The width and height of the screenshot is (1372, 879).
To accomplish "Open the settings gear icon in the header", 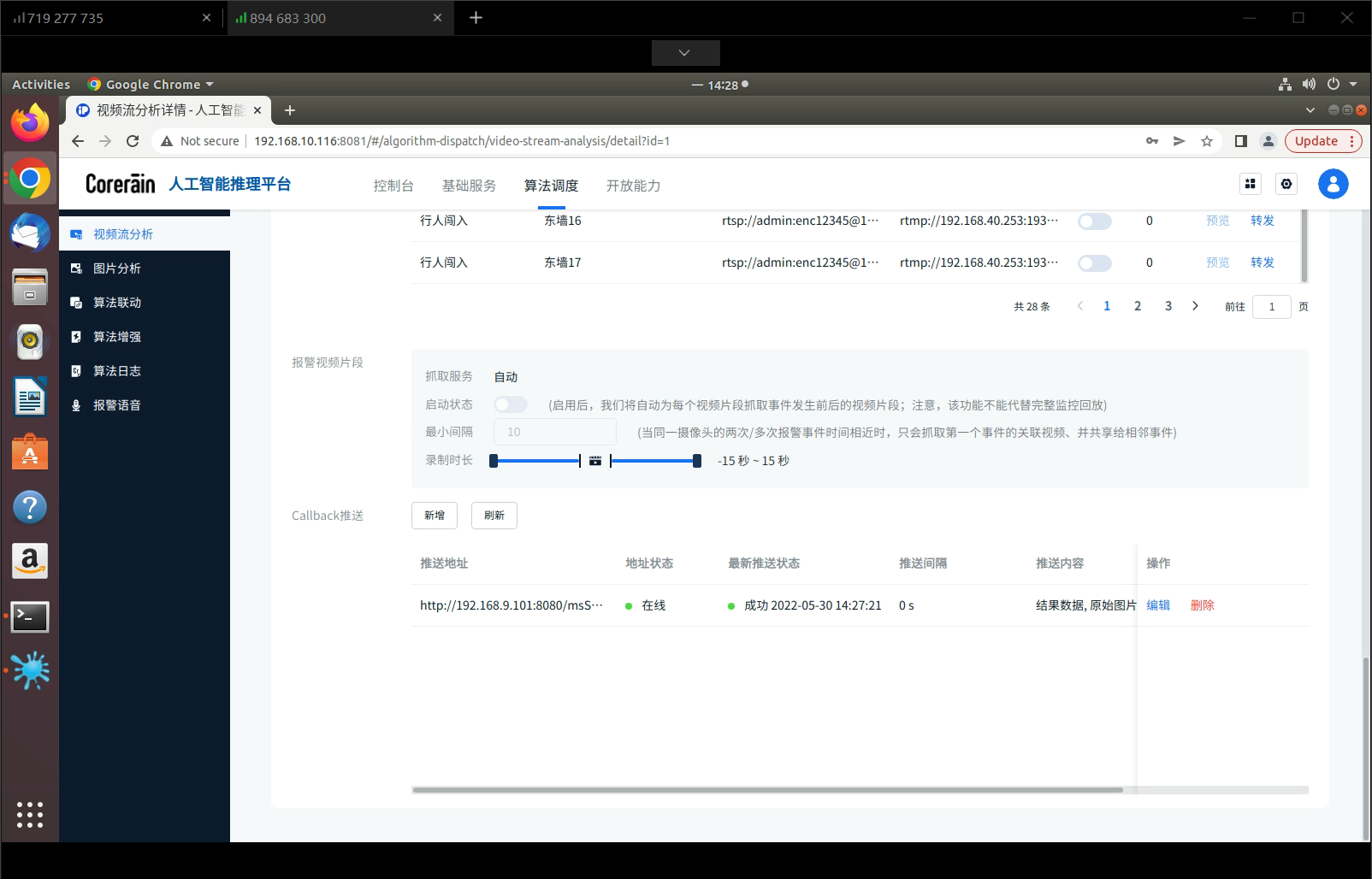I will tap(1286, 184).
